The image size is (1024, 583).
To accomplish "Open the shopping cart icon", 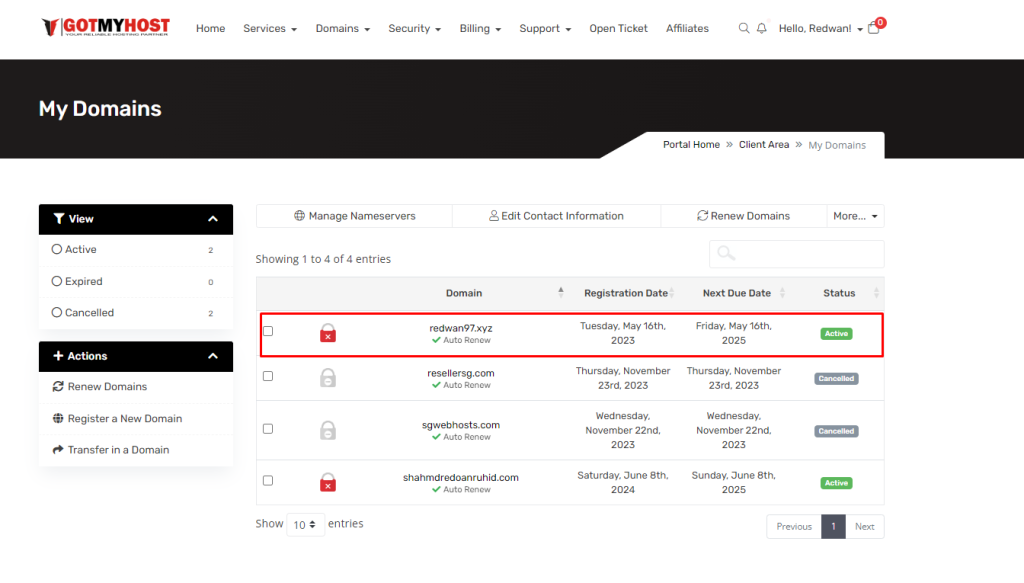I will 874,29.
